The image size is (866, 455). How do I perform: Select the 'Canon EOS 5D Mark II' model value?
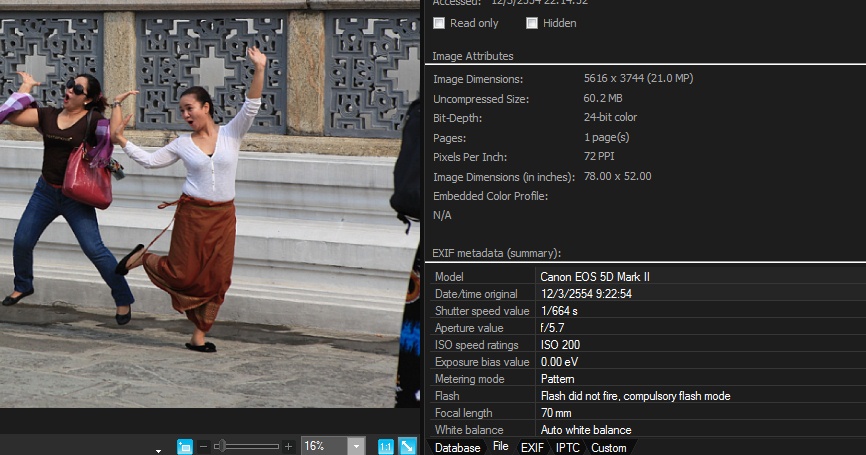595,277
